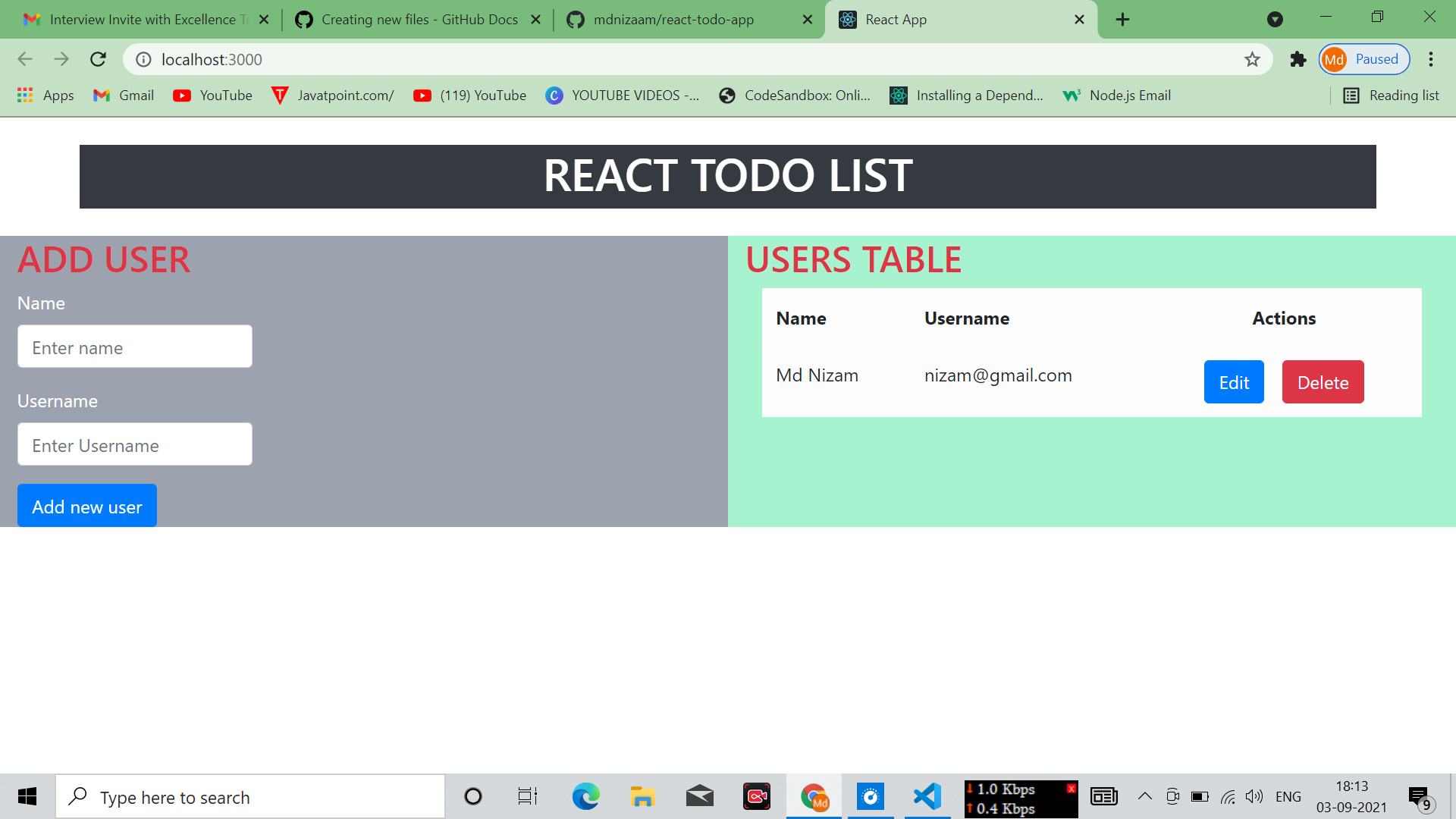Open the mdnizaam/react-todo-app tab

click(675, 19)
